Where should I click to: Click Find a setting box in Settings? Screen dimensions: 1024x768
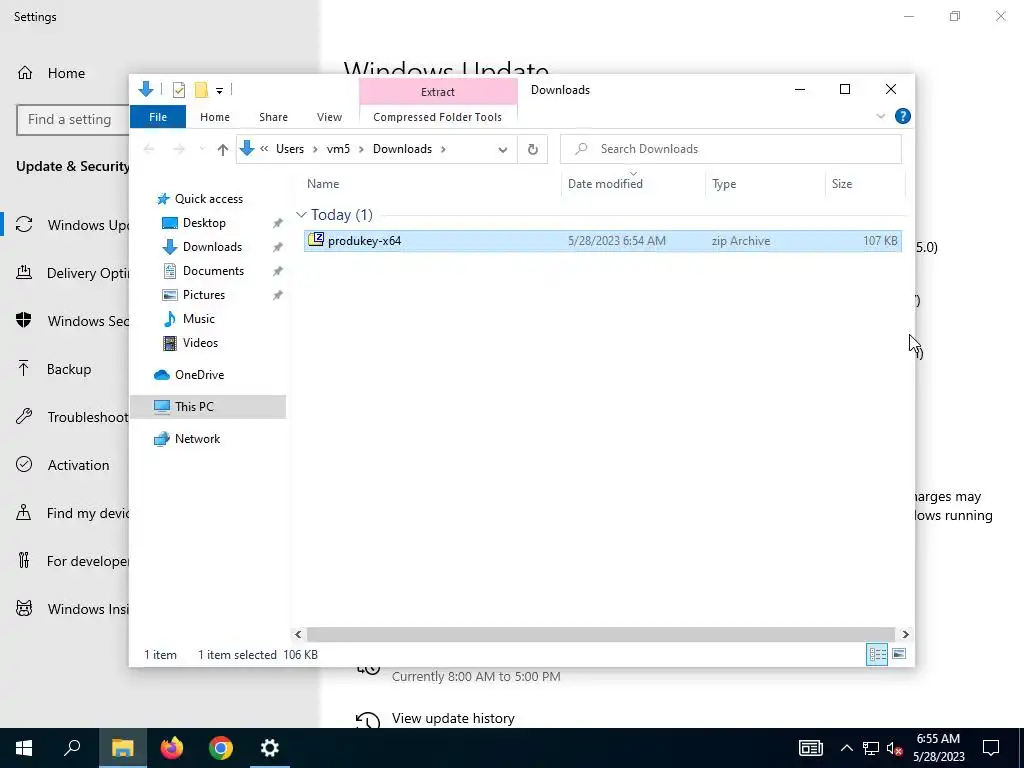click(72, 120)
